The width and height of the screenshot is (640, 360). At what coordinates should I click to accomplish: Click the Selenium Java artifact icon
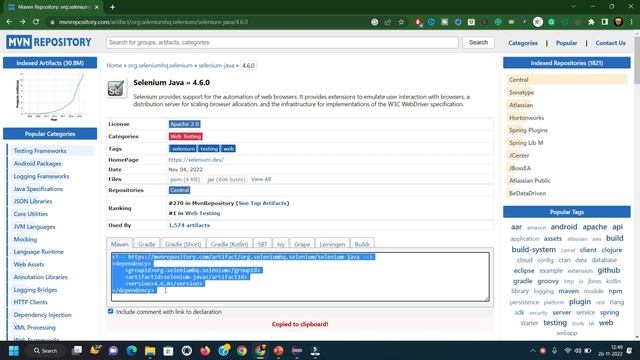click(116, 88)
